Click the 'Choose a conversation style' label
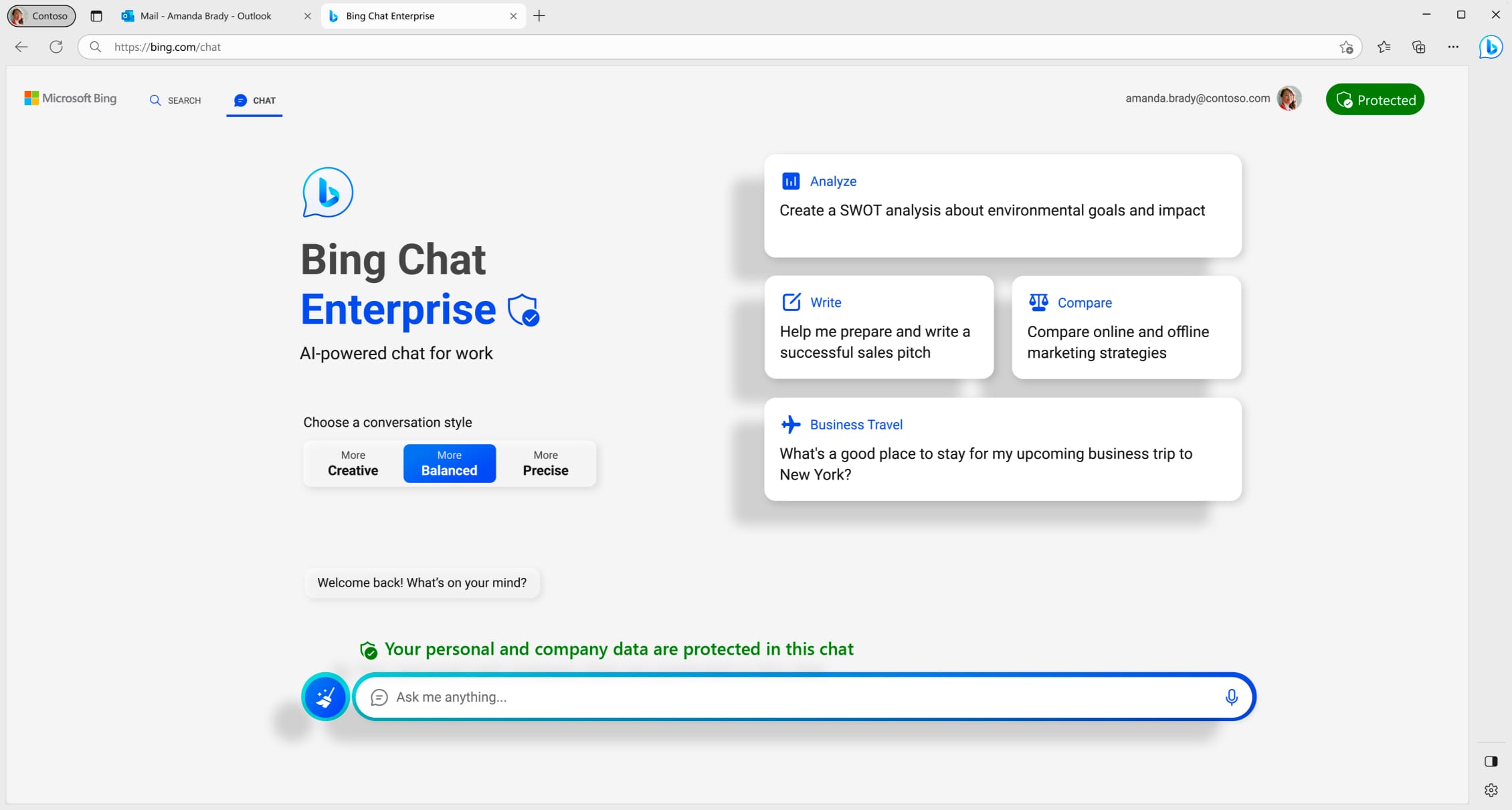This screenshot has height=810, width=1512. (388, 422)
